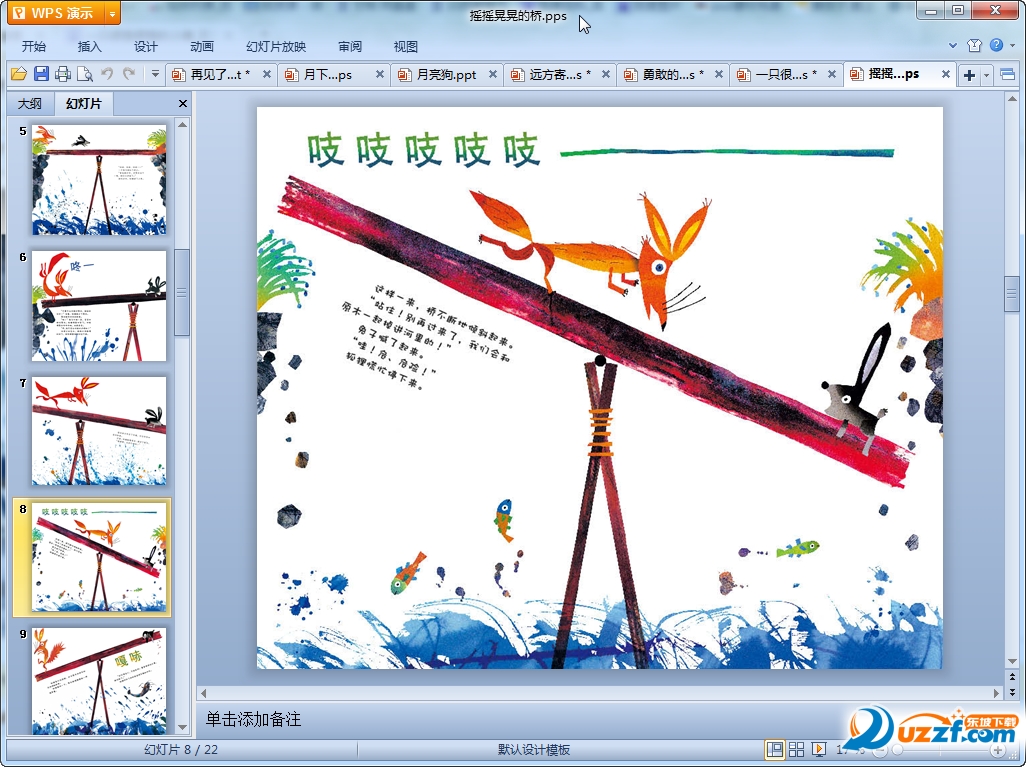This screenshot has width=1026, height=767.
Task: Close the 月亮狗.ppt document tab
Action: (493, 75)
